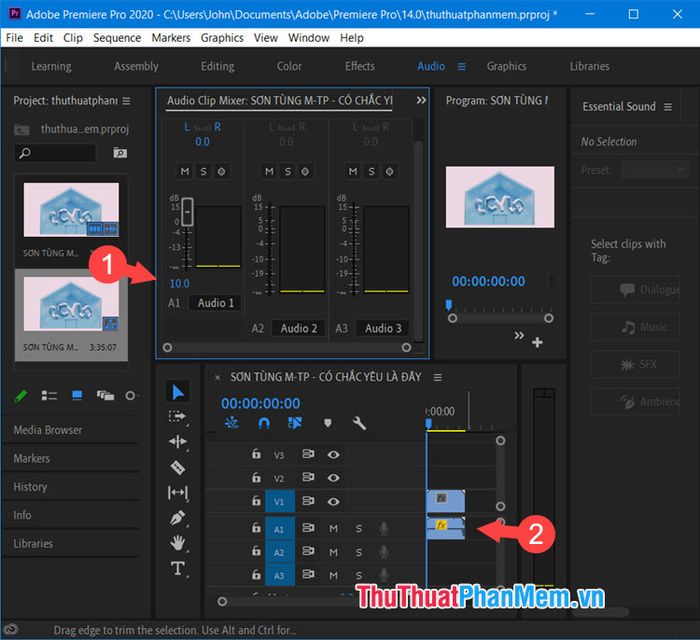Image resolution: width=700 pixels, height=640 pixels.
Task: Toggle keyframe write for Audio 1 mixer
Action: coord(221,171)
